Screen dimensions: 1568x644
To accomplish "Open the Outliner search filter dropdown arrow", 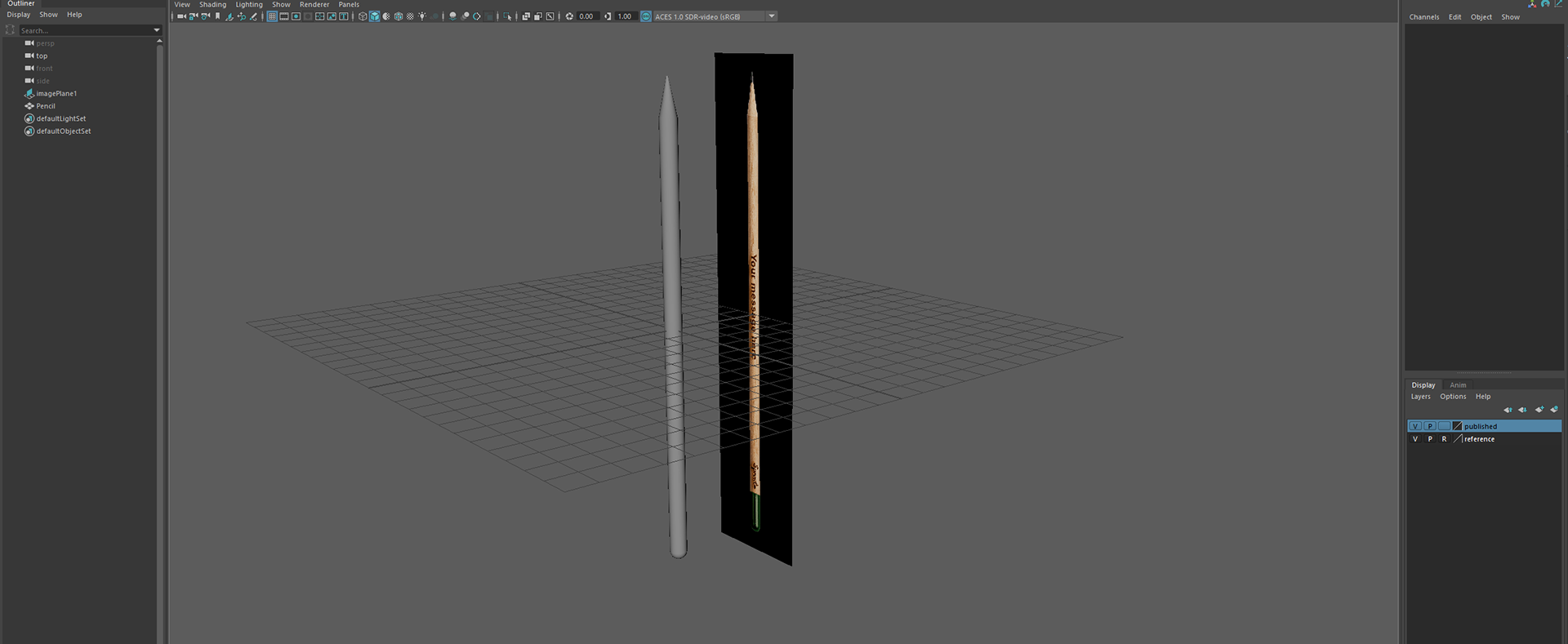I will point(157,30).
